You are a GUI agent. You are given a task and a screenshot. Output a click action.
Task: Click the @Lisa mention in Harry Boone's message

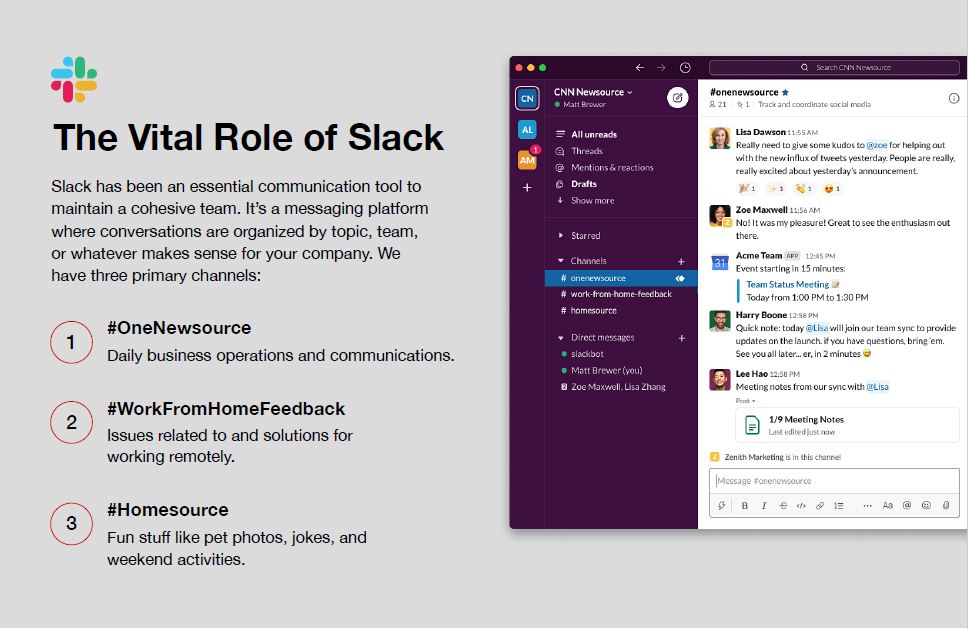coord(817,328)
